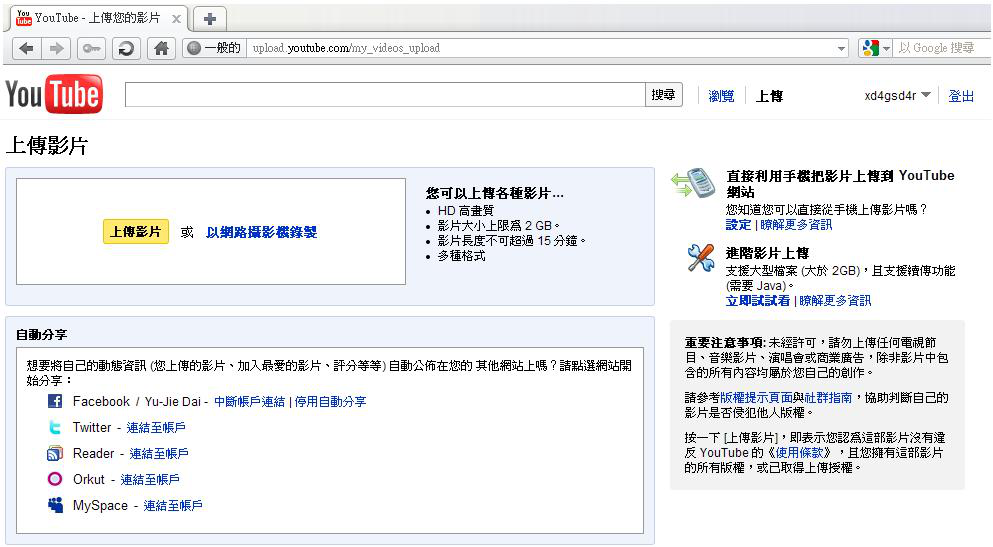Click 連結至帳戶 next to MySpace
This screenshot has height=547, width=993.
coord(173,505)
